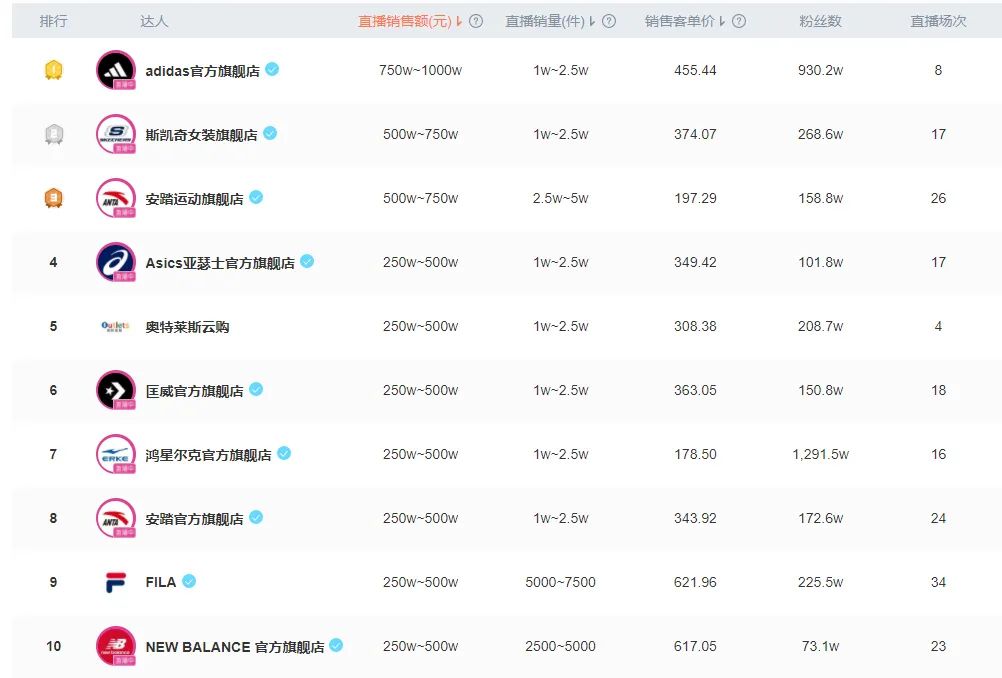Viewport: 1002px width, 678px height.
Task: Click the silver rank-2 medal badge
Action: coord(51,134)
